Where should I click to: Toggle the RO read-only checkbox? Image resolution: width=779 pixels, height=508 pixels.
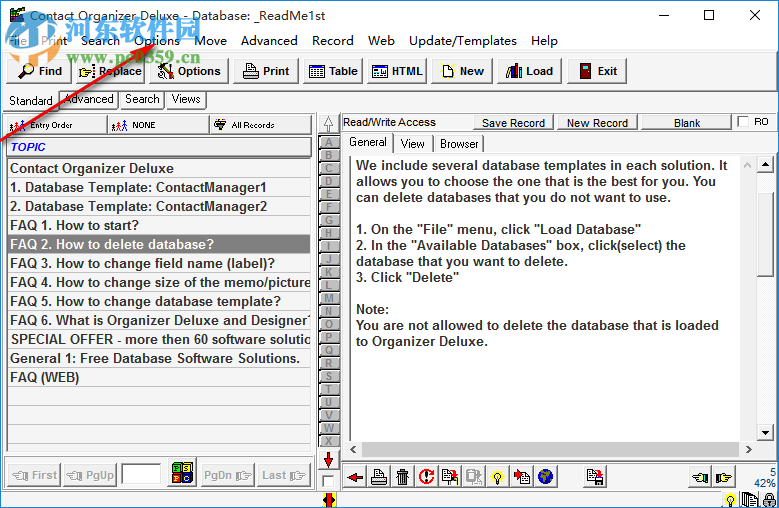pyautogui.click(x=743, y=122)
